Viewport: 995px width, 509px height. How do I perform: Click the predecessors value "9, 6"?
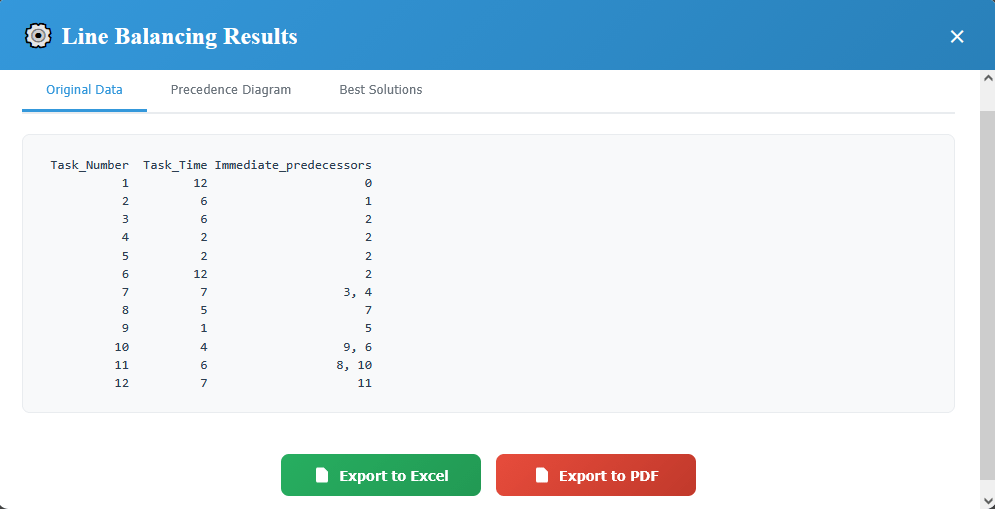pyautogui.click(x=356, y=347)
